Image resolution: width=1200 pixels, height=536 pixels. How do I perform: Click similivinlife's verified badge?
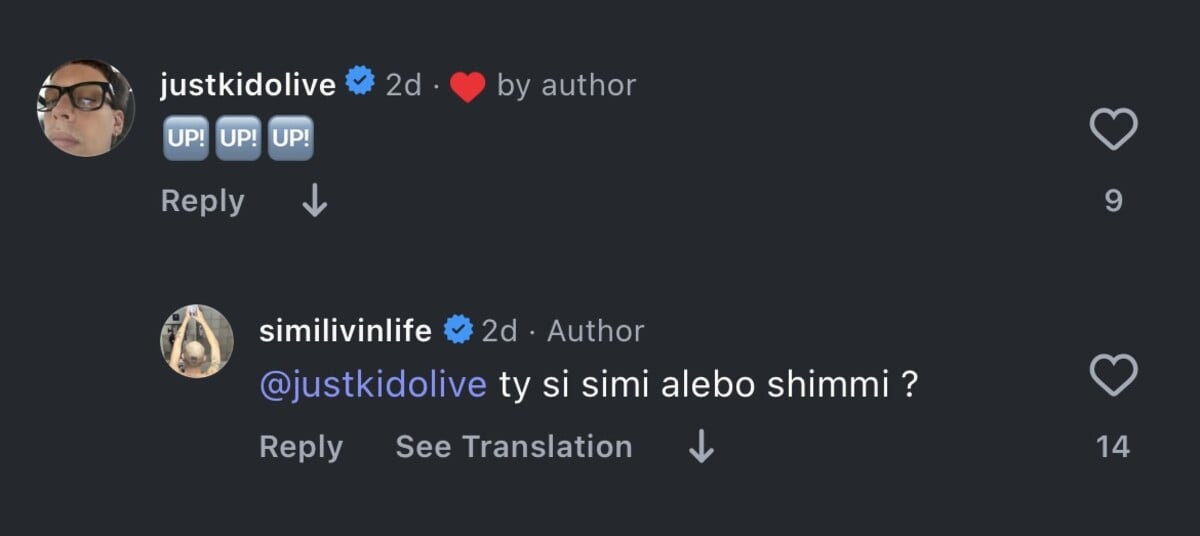point(457,330)
